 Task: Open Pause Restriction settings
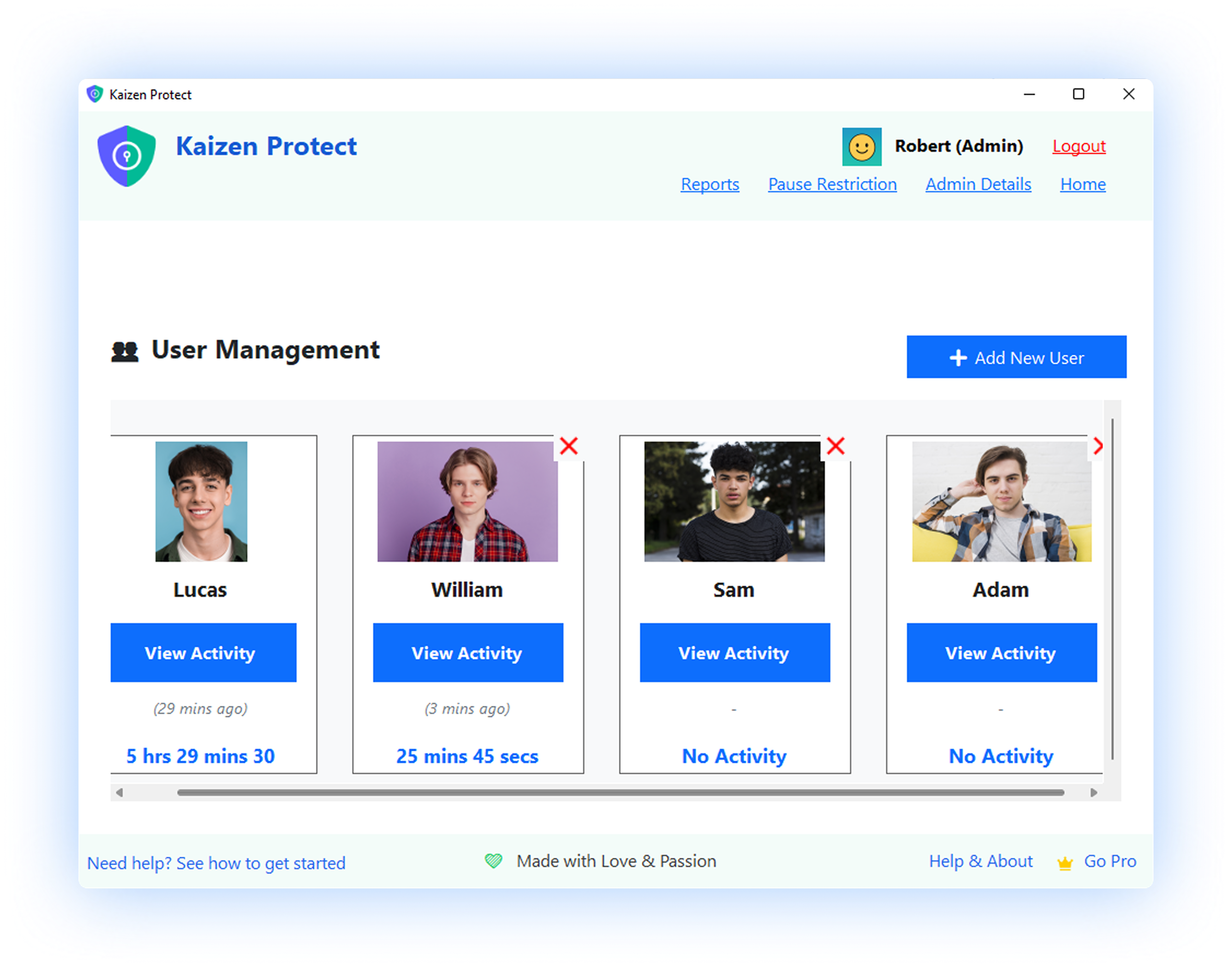click(832, 184)
